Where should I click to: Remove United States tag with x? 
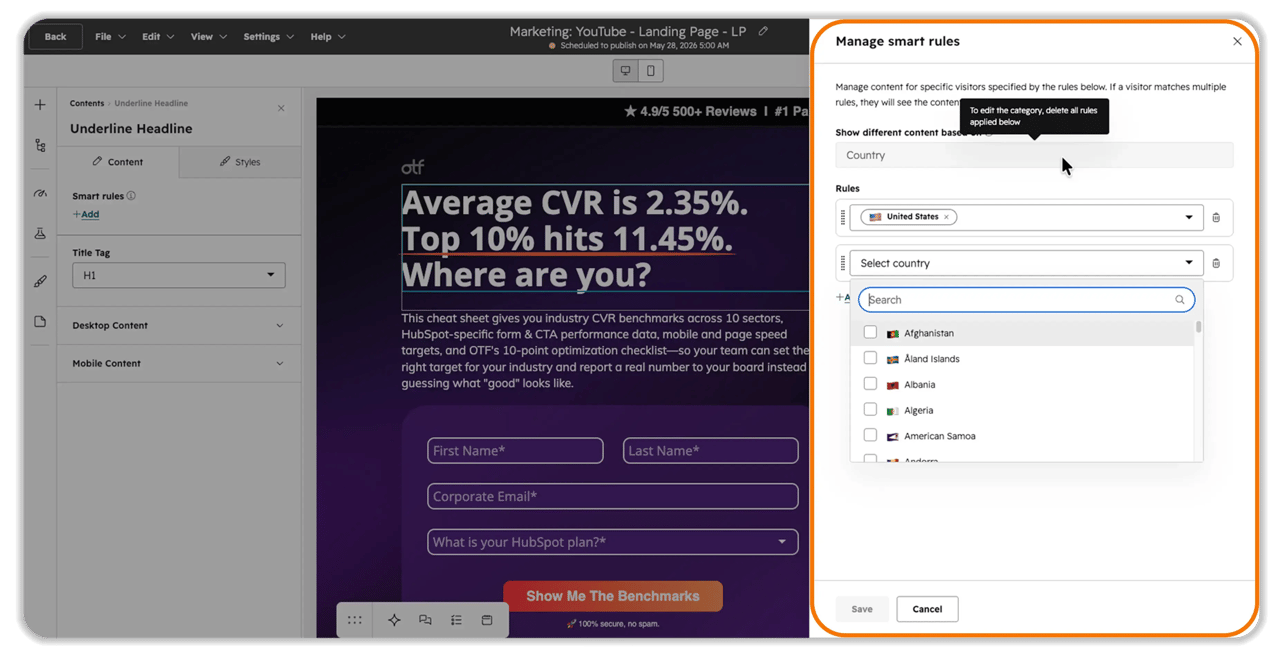[946, 217]
